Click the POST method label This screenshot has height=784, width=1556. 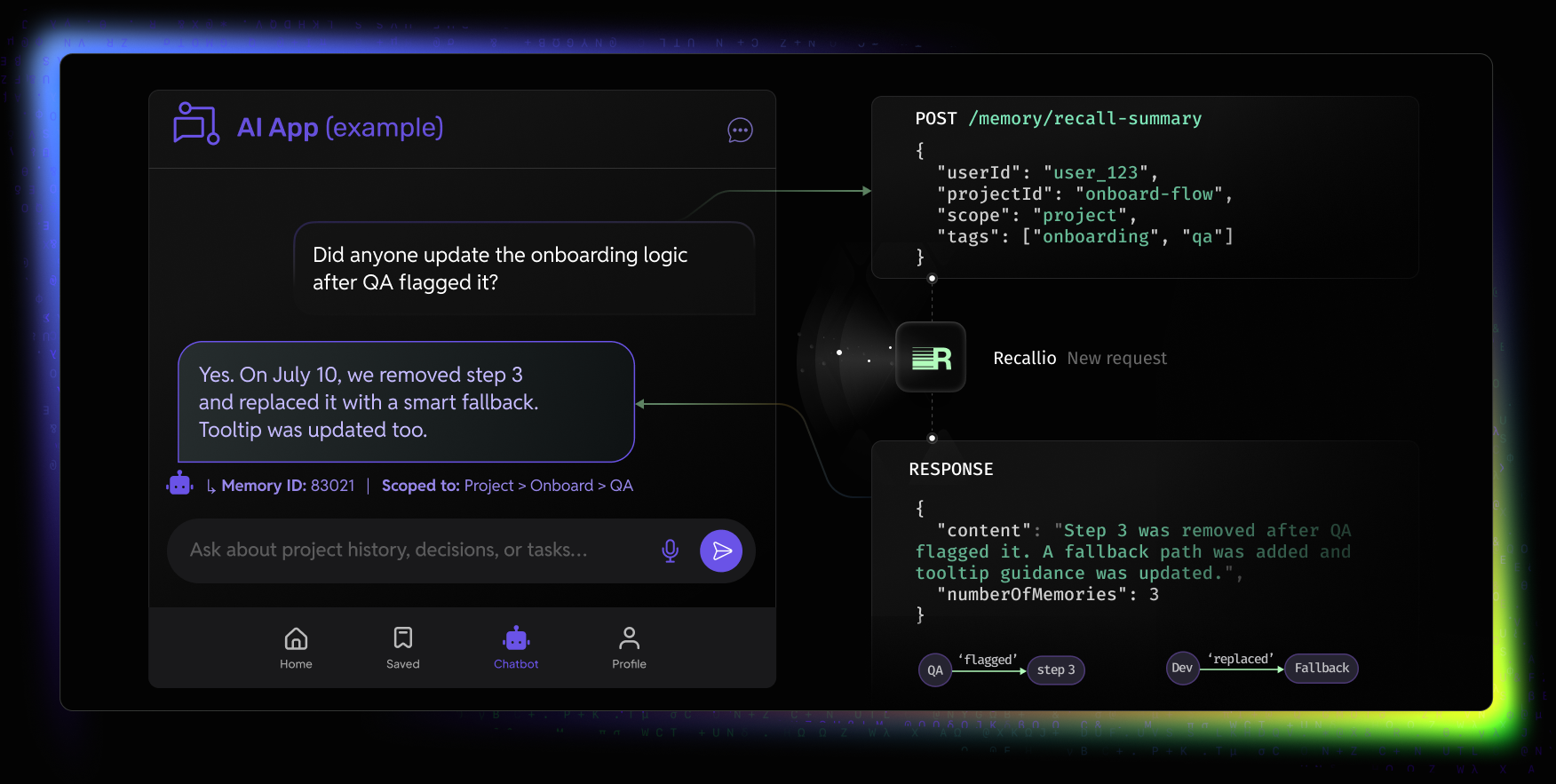[936, 119]
